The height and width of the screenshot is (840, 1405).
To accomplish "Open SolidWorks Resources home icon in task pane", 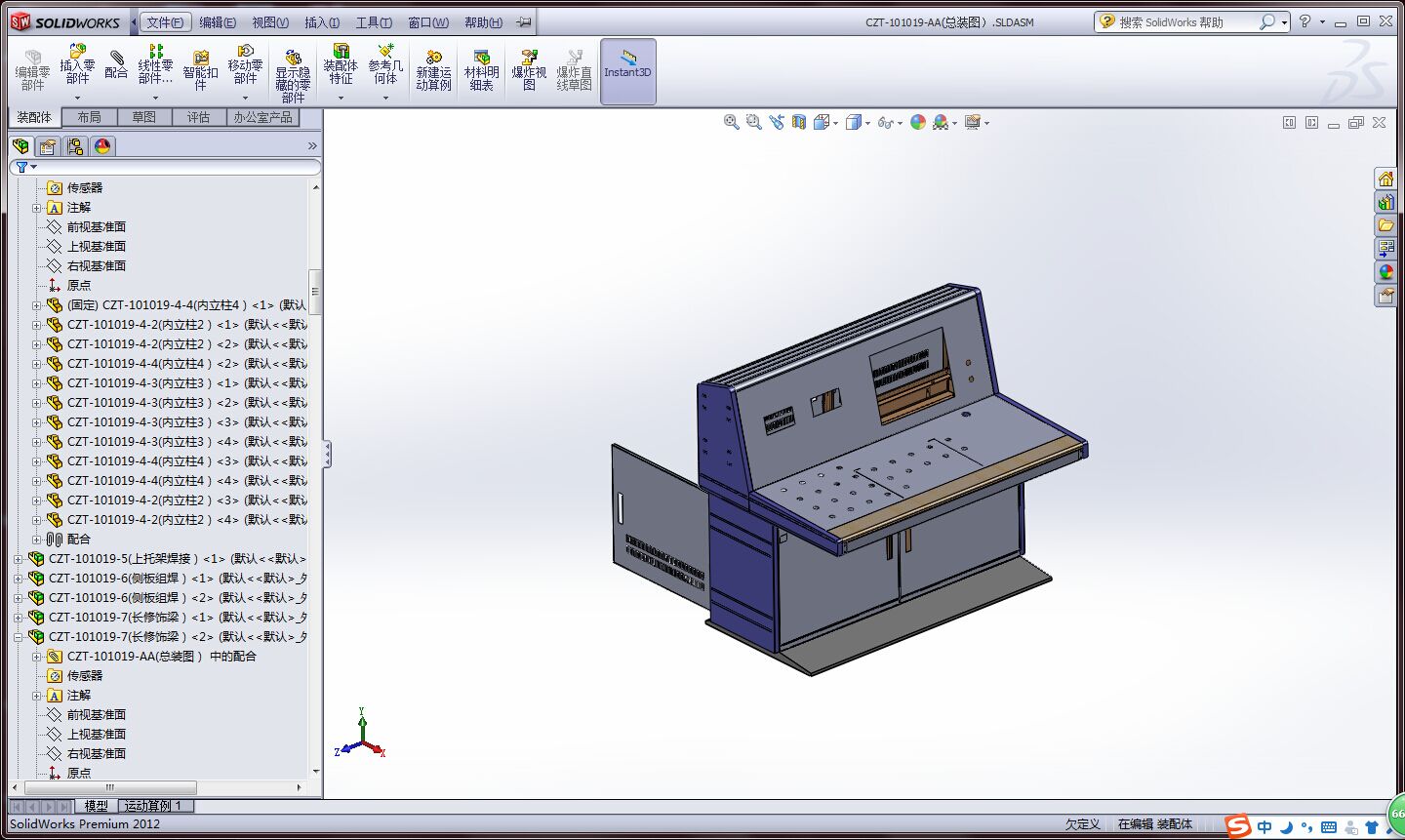I will [1385, 179].
